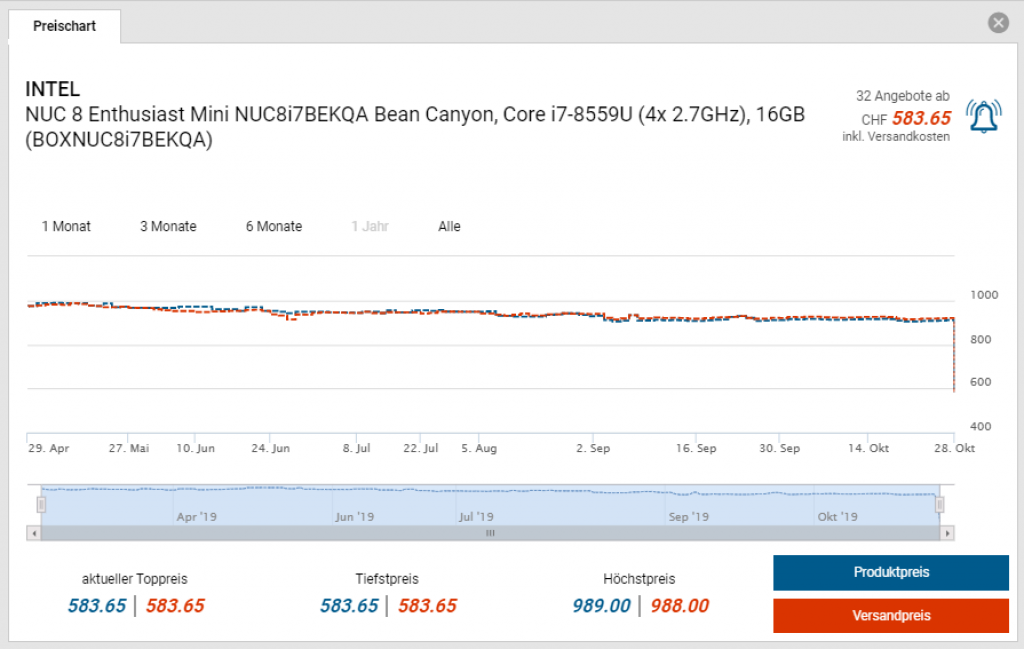Click the CHF 583.65 offer price
1024x649 pixels.
pyautogui.click(x=921, y=118)
